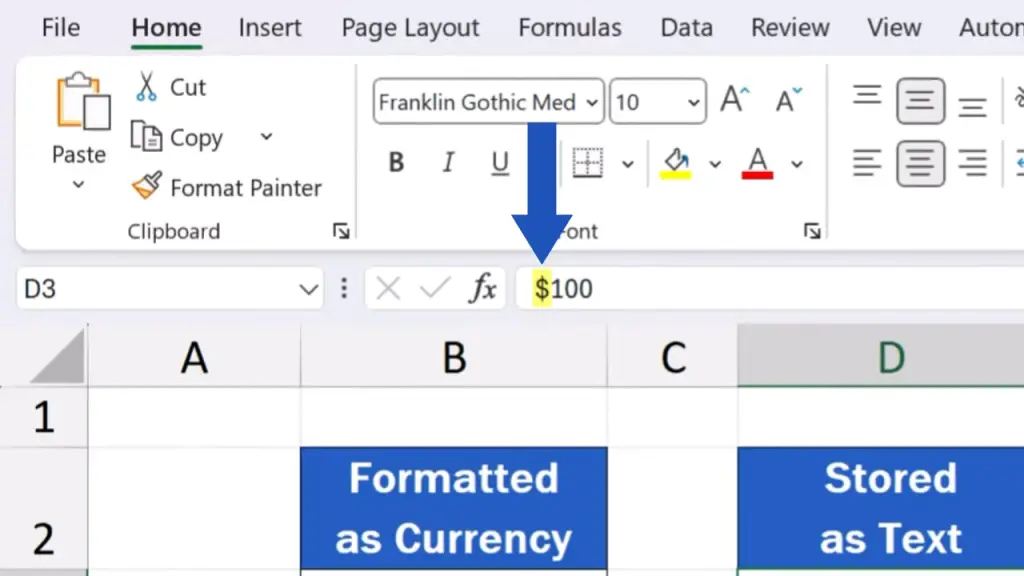
Task: Click the Insert Function fx icon
Action: pos(484,289)
